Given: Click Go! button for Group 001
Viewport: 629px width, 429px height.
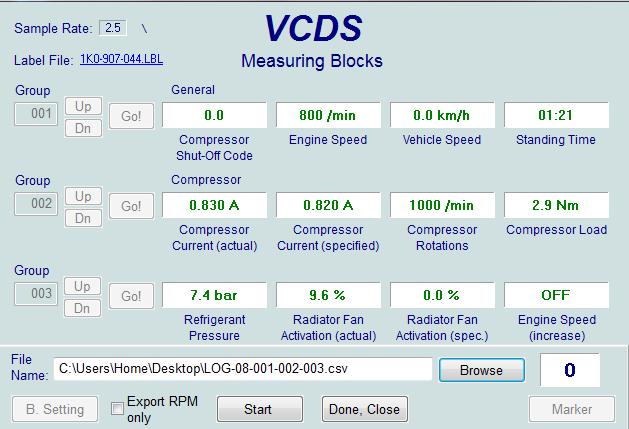Looking at the screenshot, I should click(132, 116).
